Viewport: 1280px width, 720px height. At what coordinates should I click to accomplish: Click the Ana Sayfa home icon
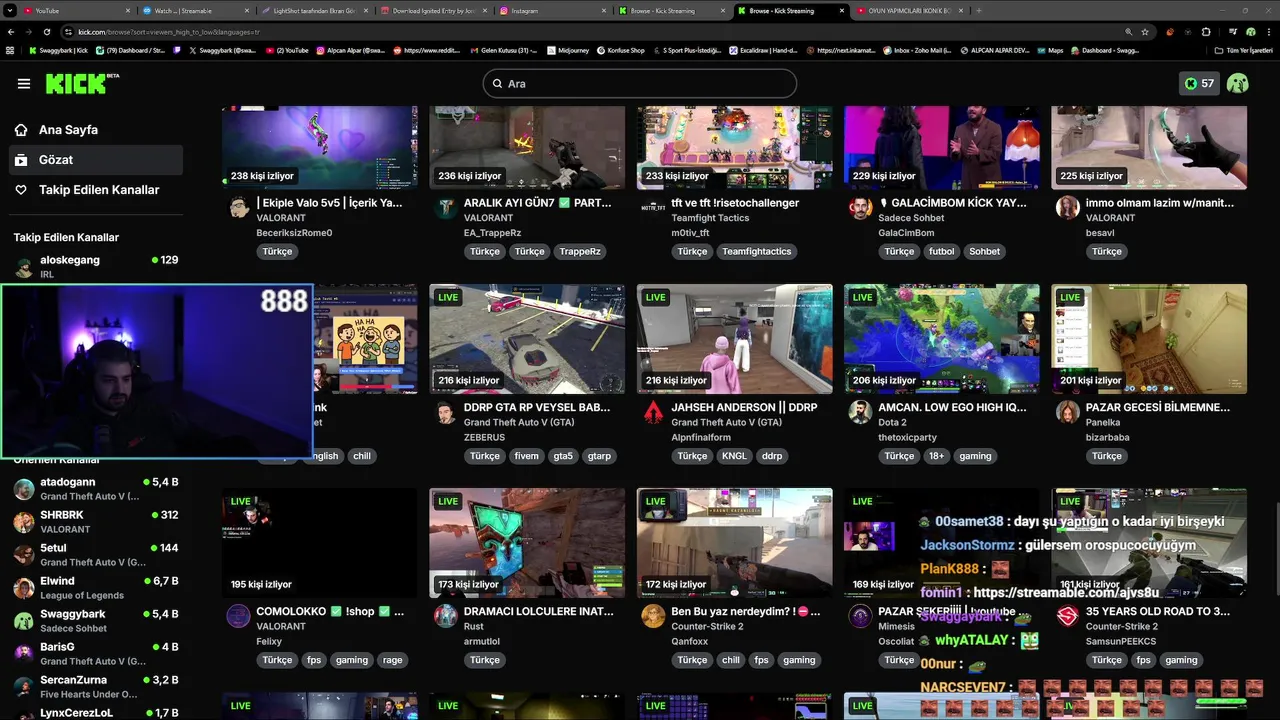[x=21, y=130]
